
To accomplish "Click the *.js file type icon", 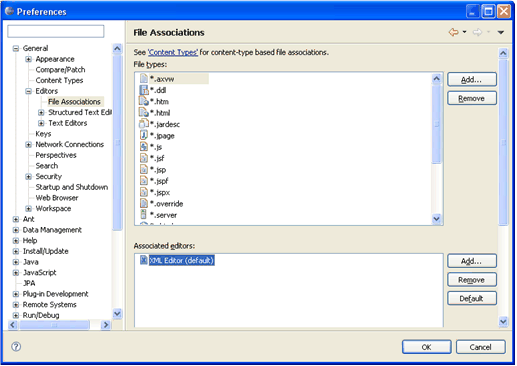I will [x=144, y=147].
